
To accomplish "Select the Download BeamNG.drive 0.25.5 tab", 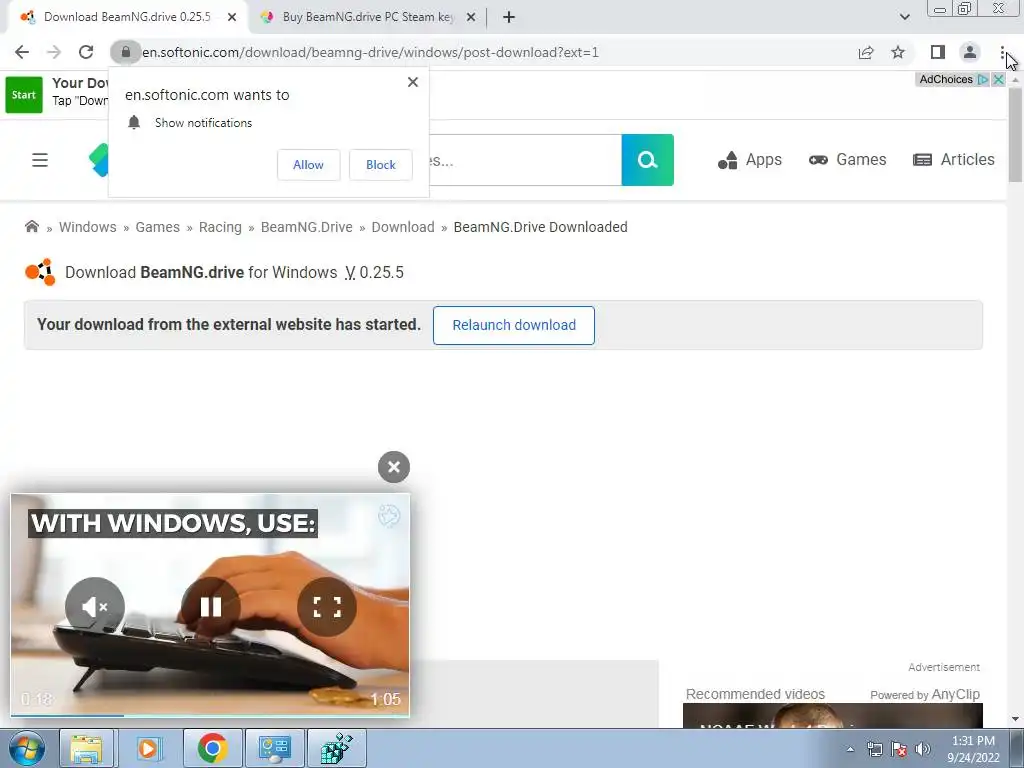I will point(127,17).
